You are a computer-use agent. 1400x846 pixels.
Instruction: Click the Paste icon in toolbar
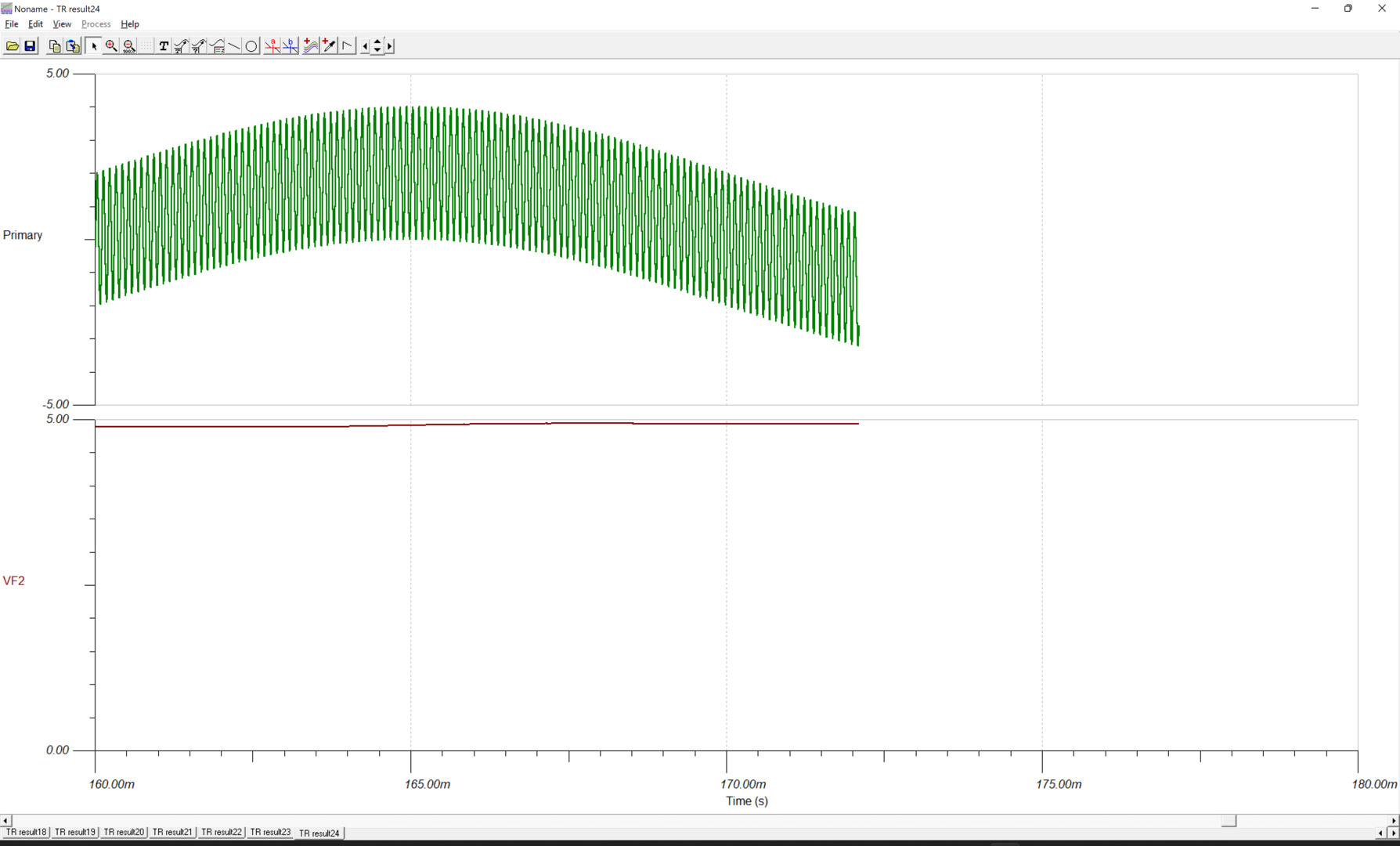[x=73, y=46]
